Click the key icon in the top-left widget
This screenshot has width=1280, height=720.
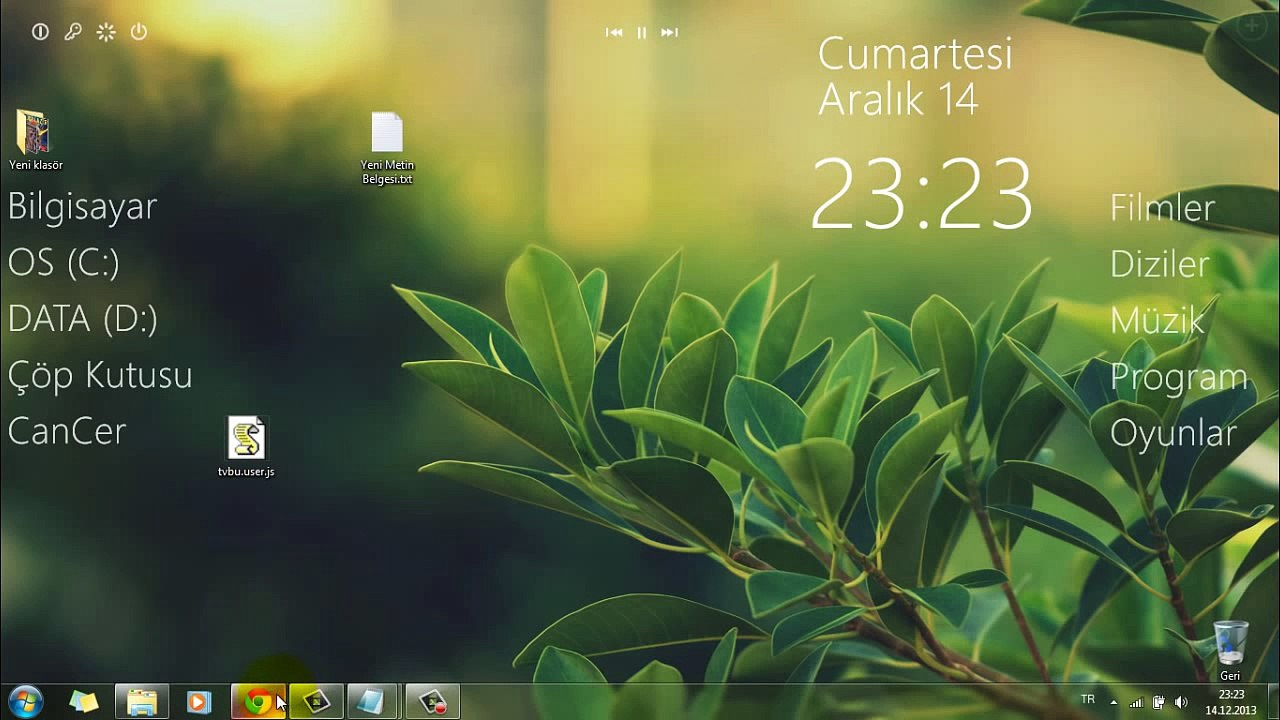pos(73,32)
